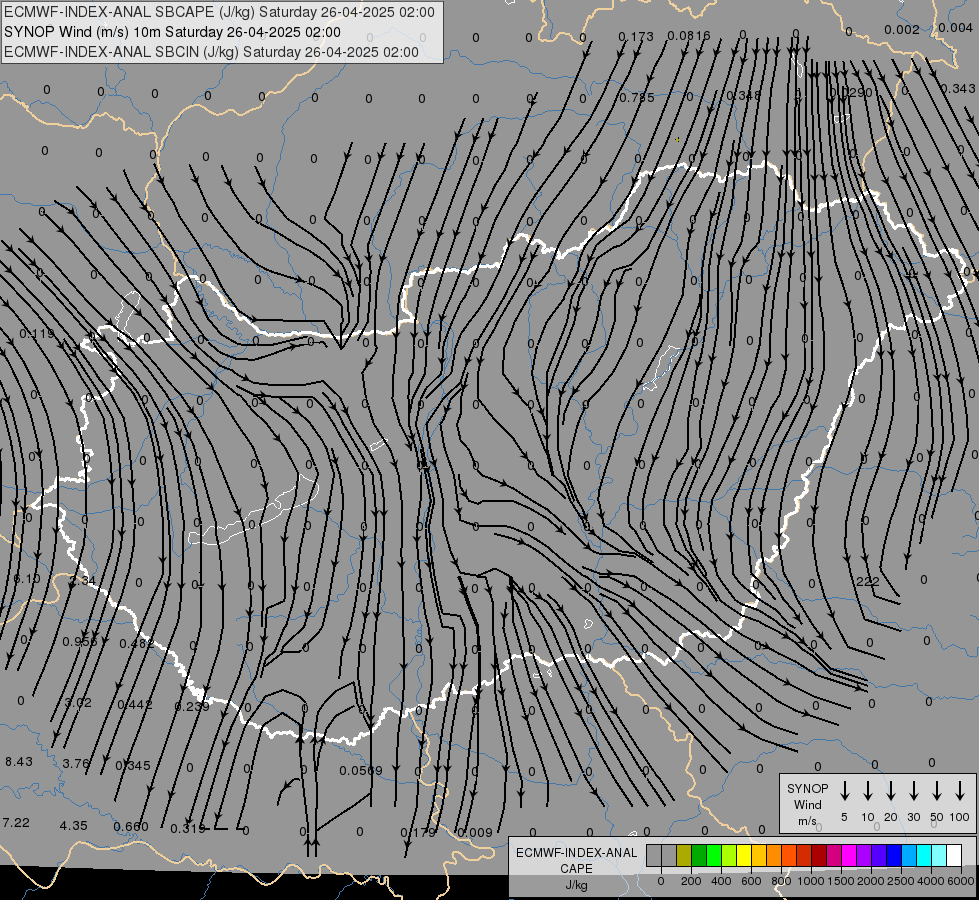Click the 1500 label on CAPE scale
This screenshot has height=900, width=979.
(840, 881)
